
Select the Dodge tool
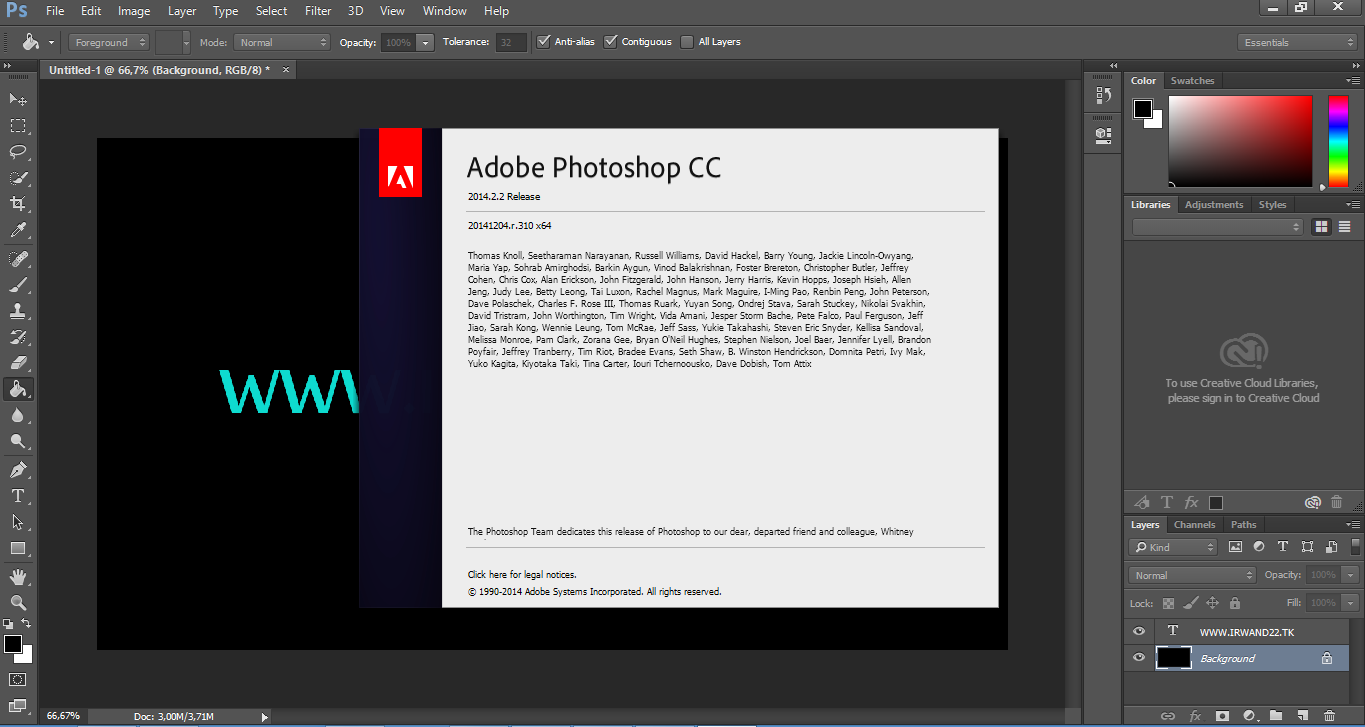click(x=18, y=441)
